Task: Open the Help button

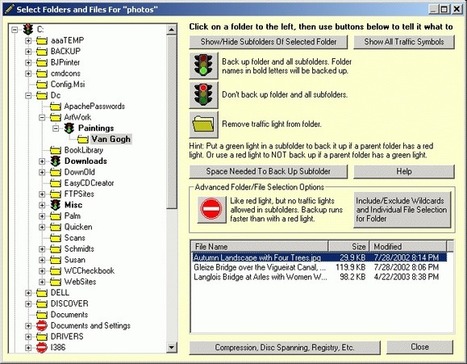Action: [x=404, y=171]
